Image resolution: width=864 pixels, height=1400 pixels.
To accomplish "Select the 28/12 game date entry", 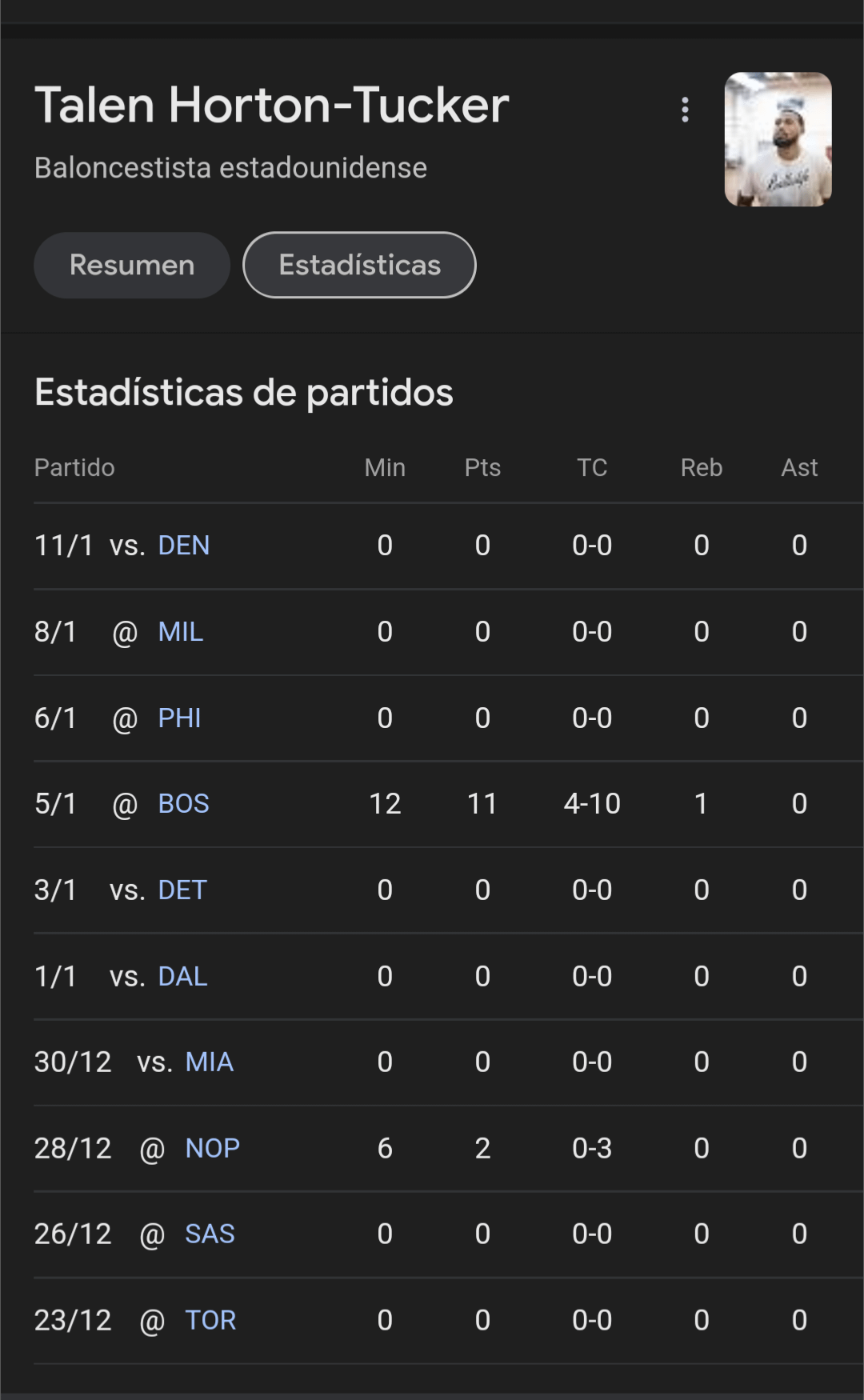I will click(x=73, y=1149).
